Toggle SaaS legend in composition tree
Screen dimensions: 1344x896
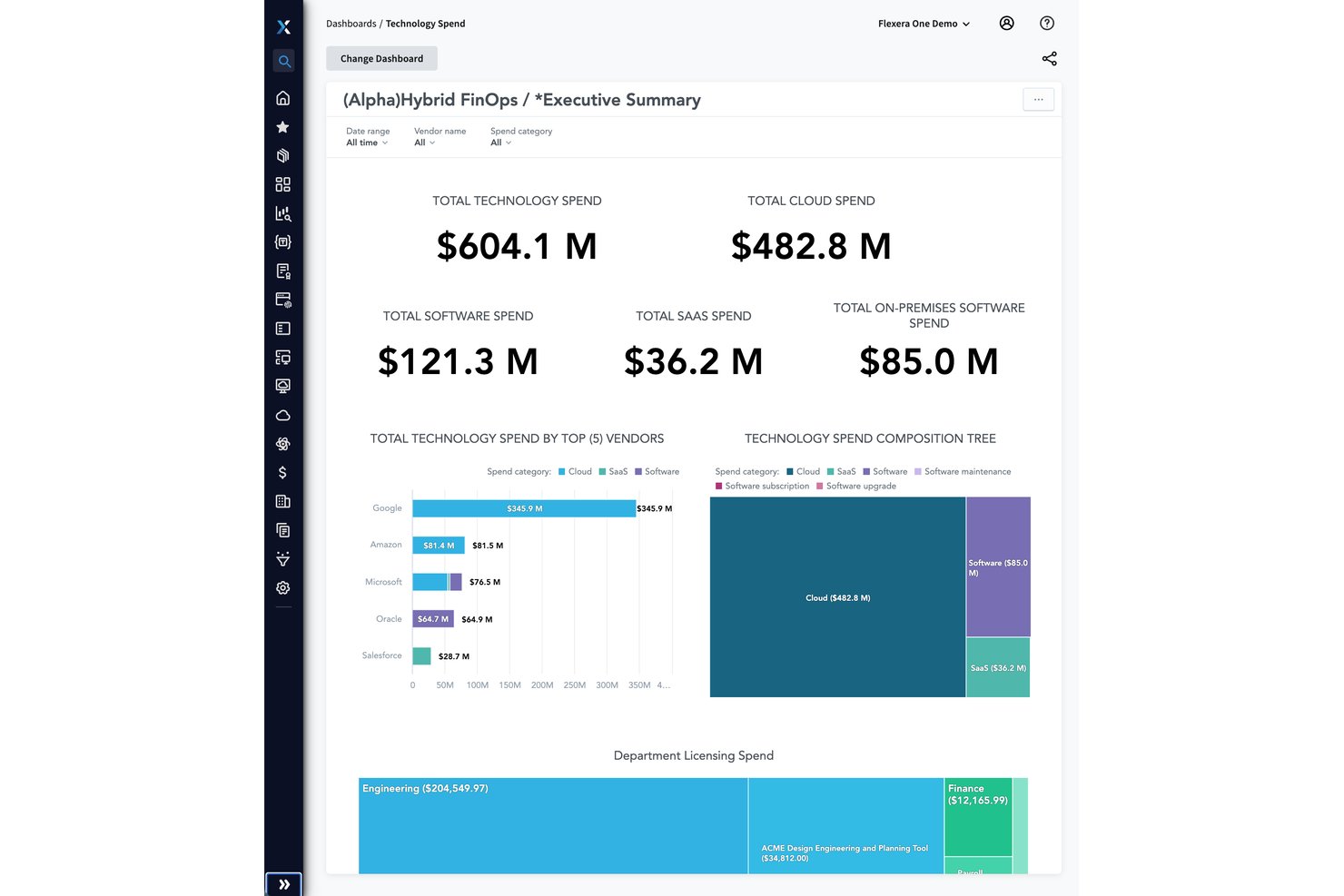point(841,472)
